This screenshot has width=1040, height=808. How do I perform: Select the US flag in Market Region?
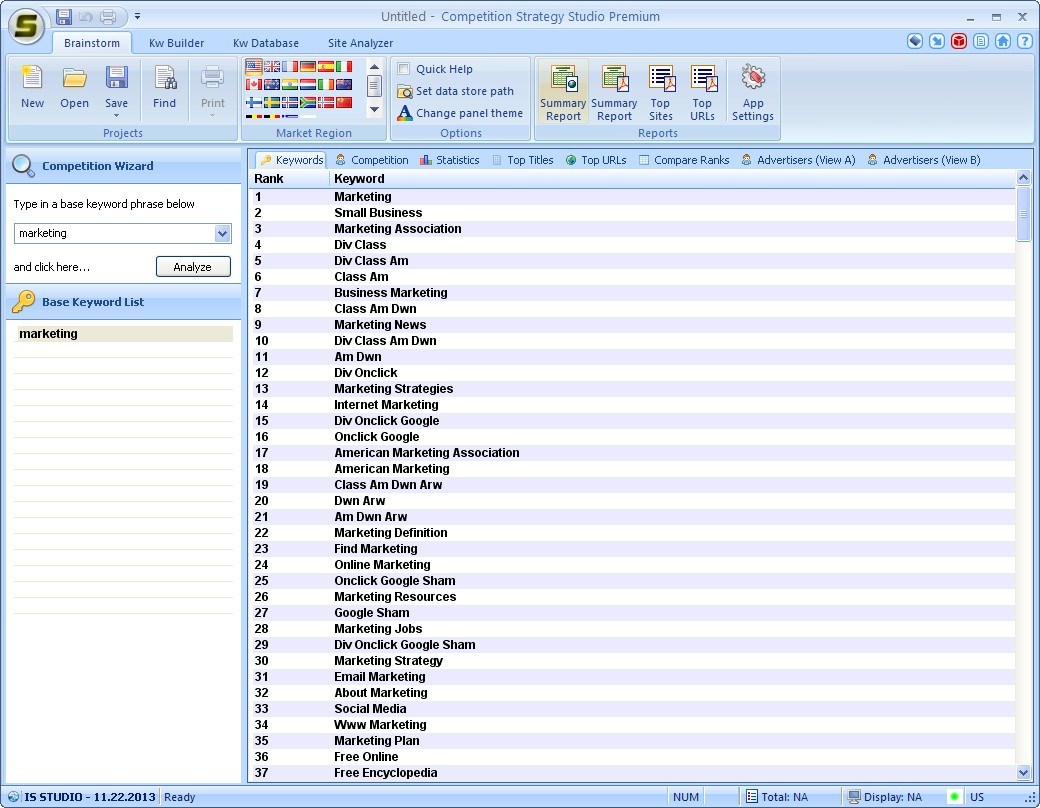tap(253, 66)
